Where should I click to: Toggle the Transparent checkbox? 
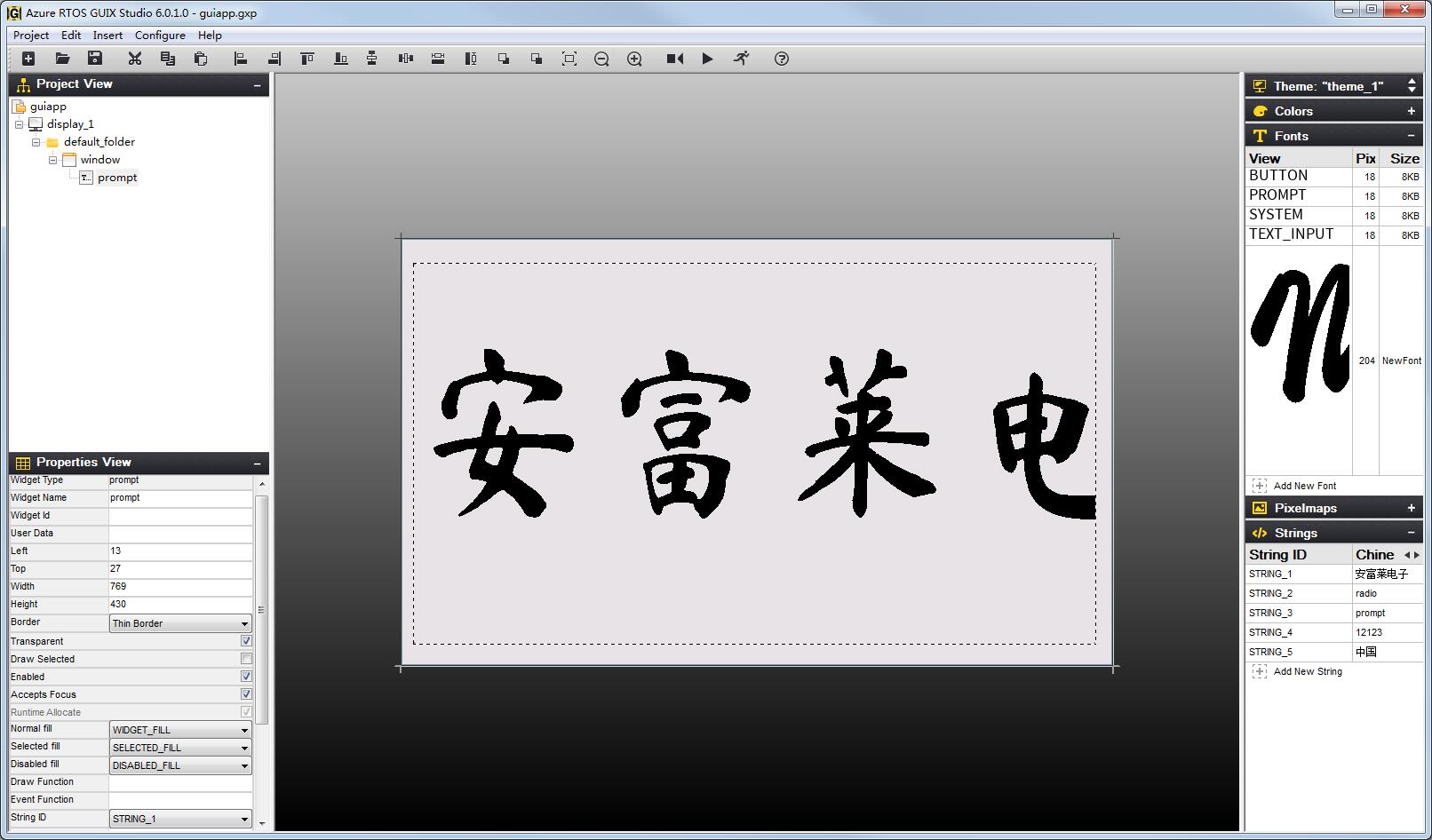(x=246, y=641)
